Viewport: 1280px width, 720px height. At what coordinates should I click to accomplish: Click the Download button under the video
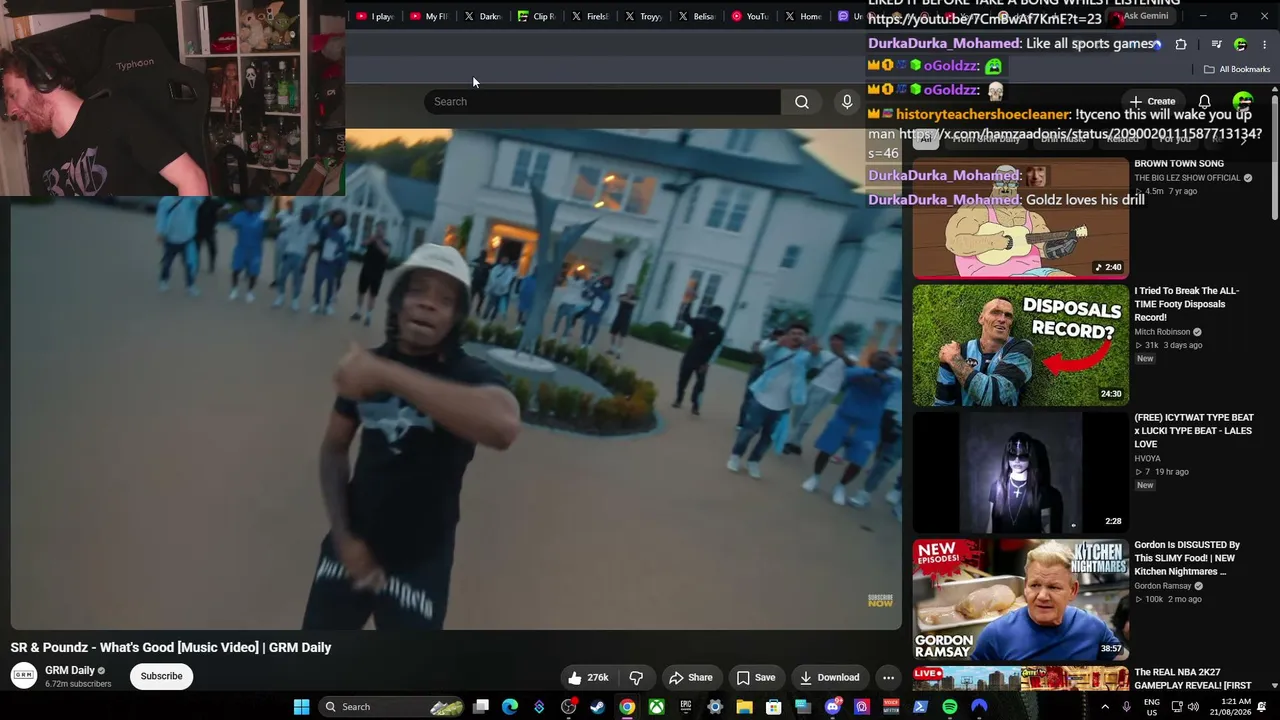829,677
